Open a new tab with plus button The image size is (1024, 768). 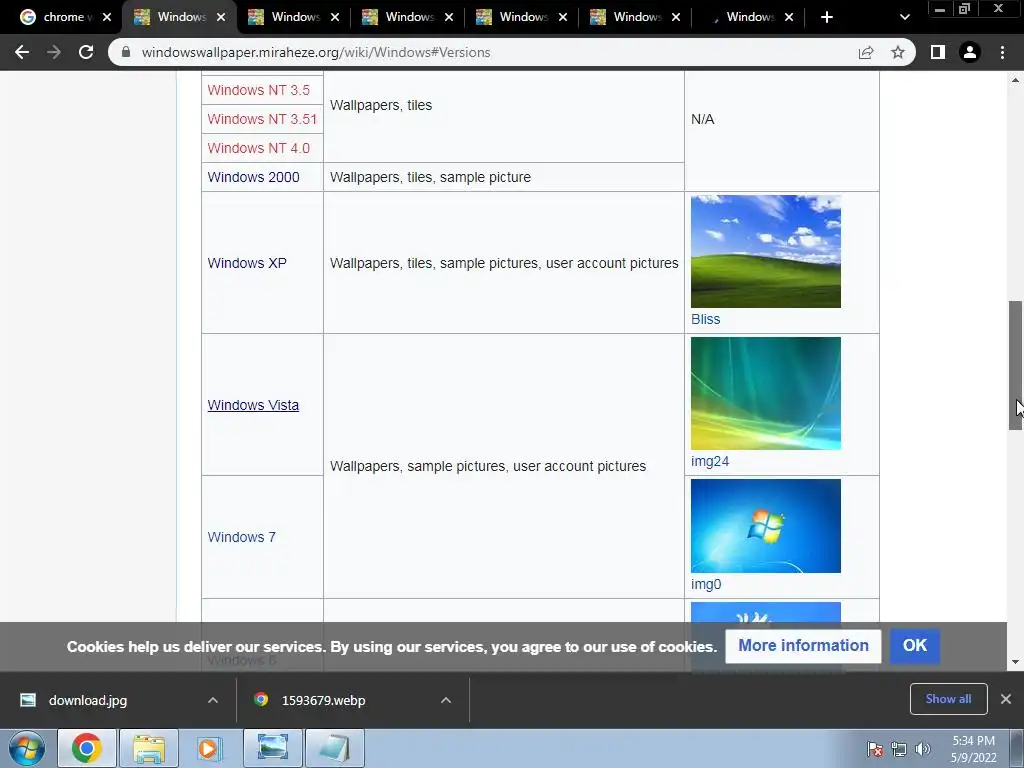tap(827, 17)
